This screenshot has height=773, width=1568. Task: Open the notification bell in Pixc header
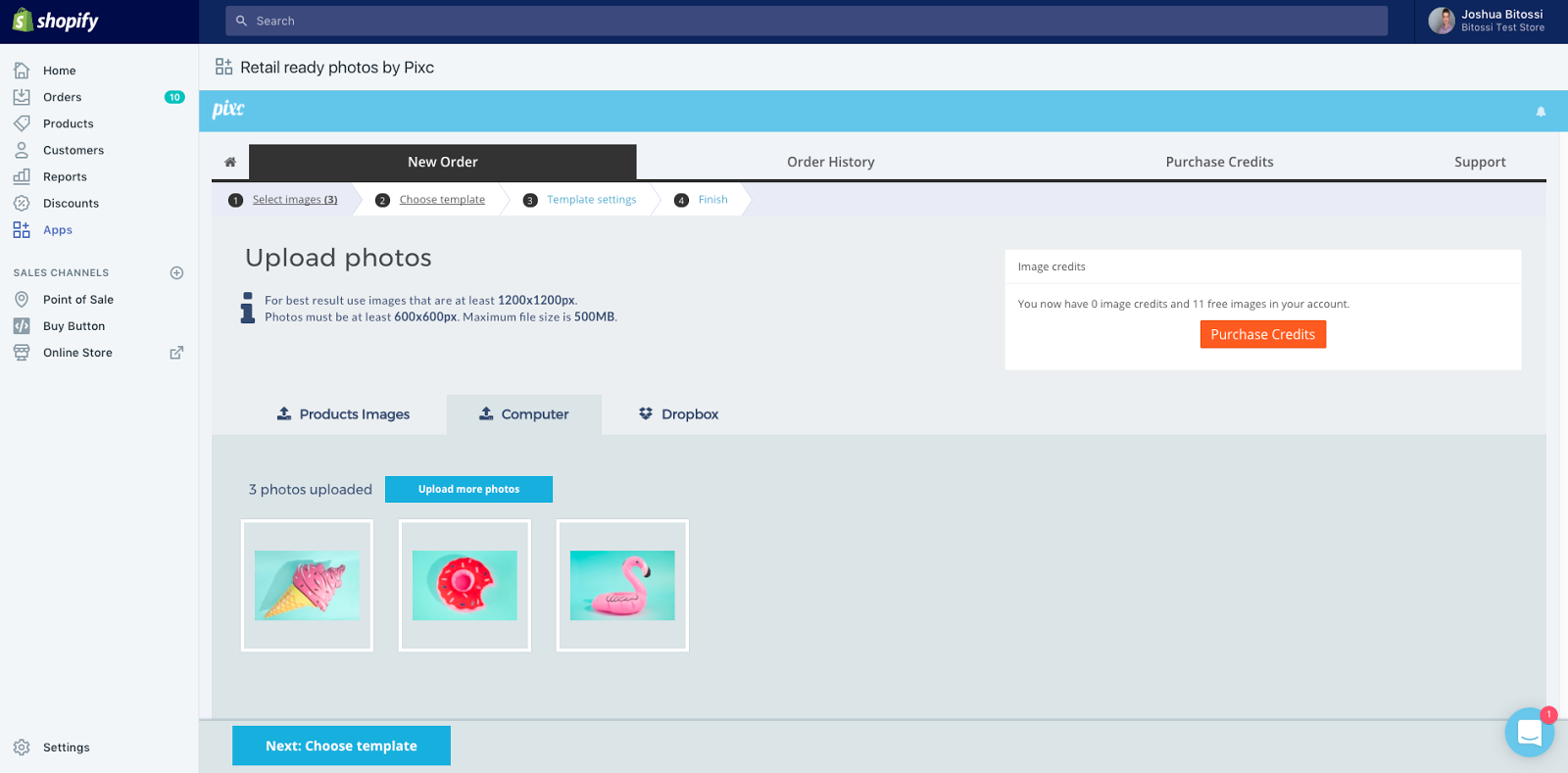click(x=1541, y=112)
